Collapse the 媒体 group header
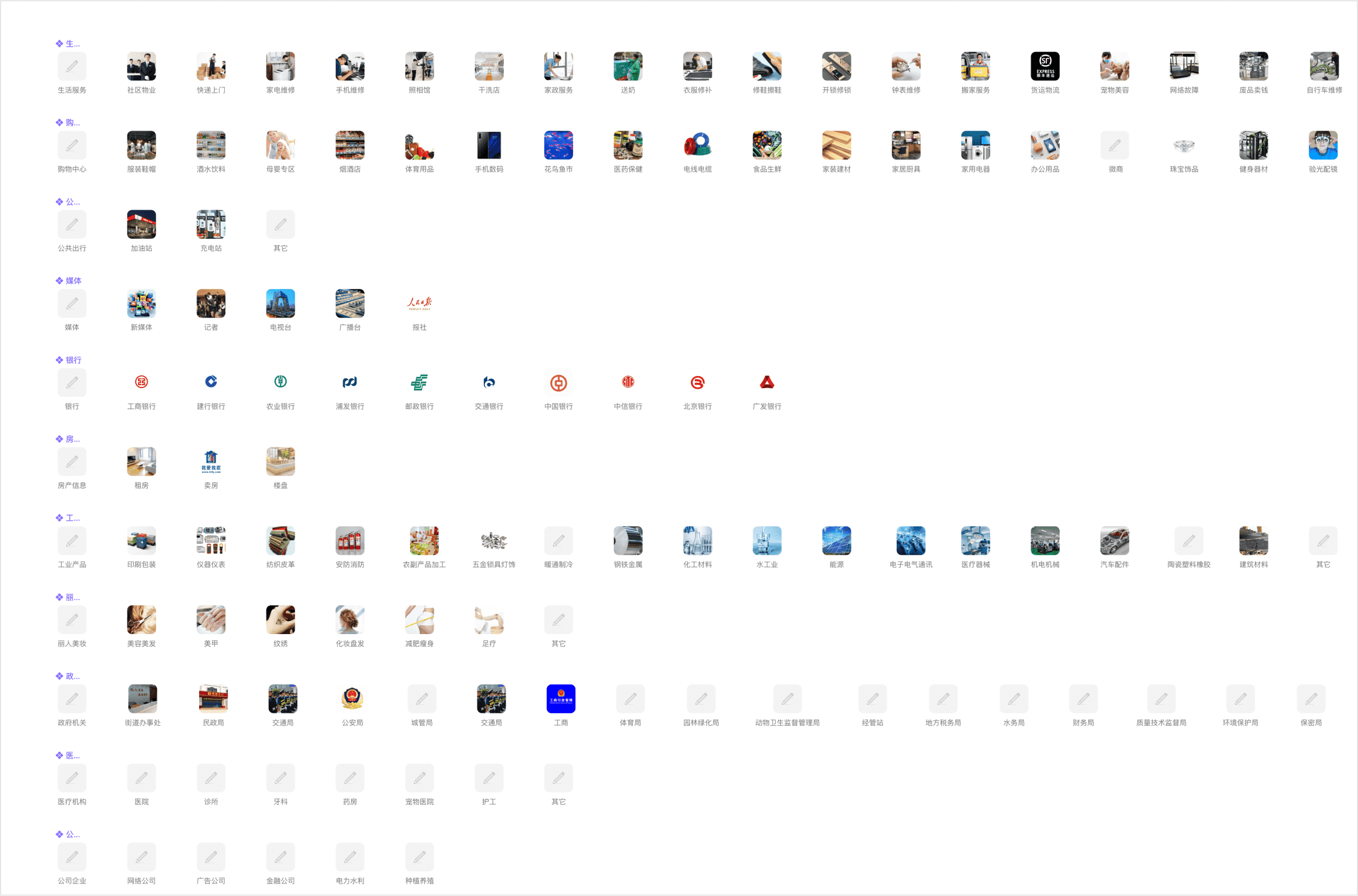Image resolution: width=1358 pixels, height=896 pixels. [68, 281]
